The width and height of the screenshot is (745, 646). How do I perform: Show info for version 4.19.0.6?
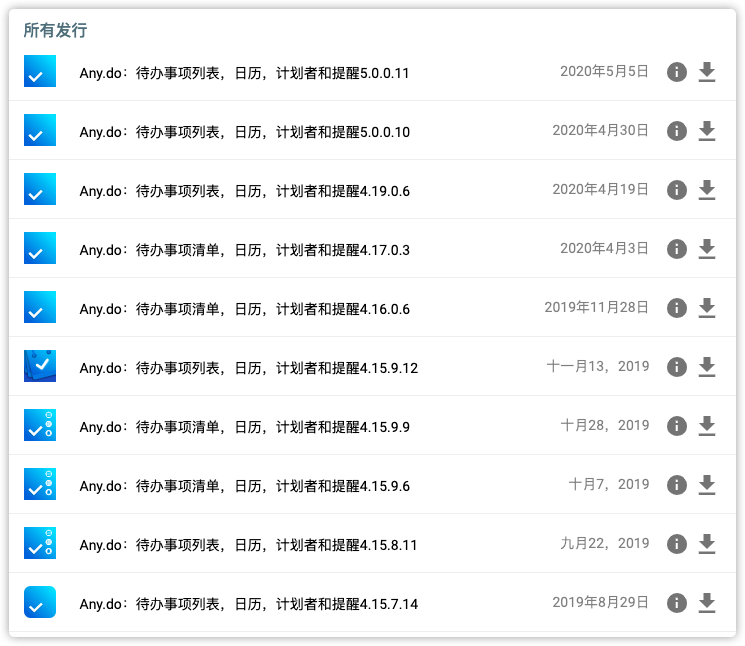click(x=677, y=190)
